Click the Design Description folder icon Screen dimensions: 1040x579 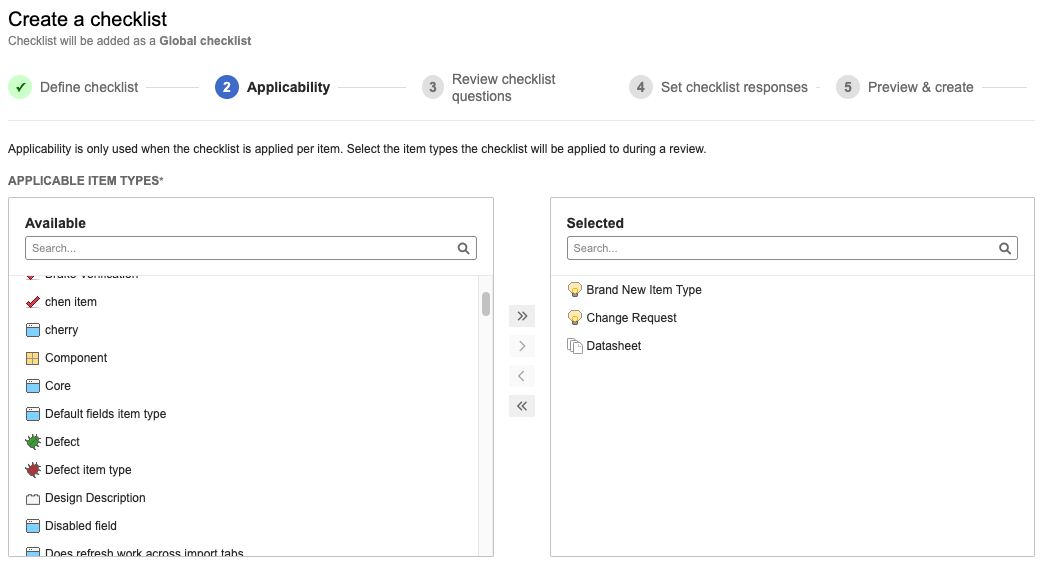pos(32,498)
